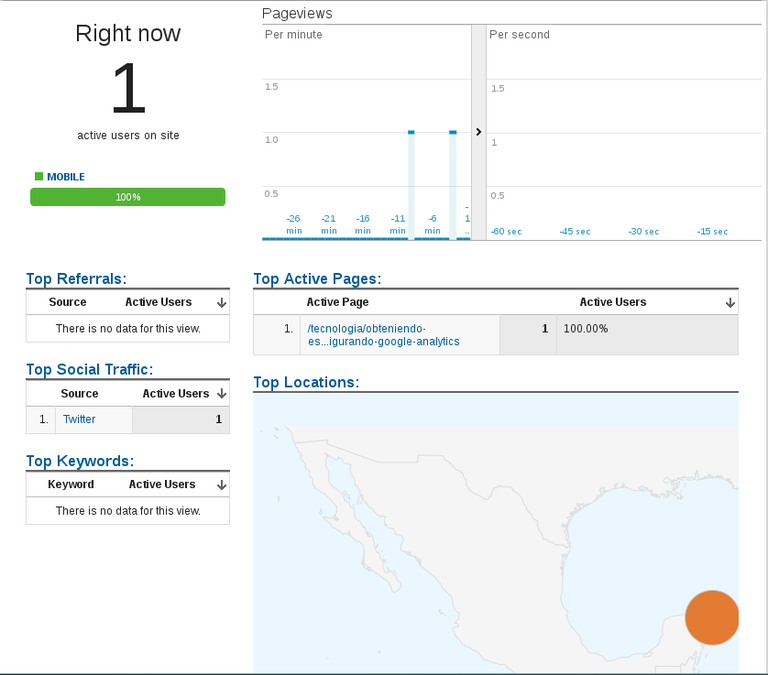This screenshot has height=675, width=768.
Task: Click the Keyword column header
Action: tap(71, 484)
